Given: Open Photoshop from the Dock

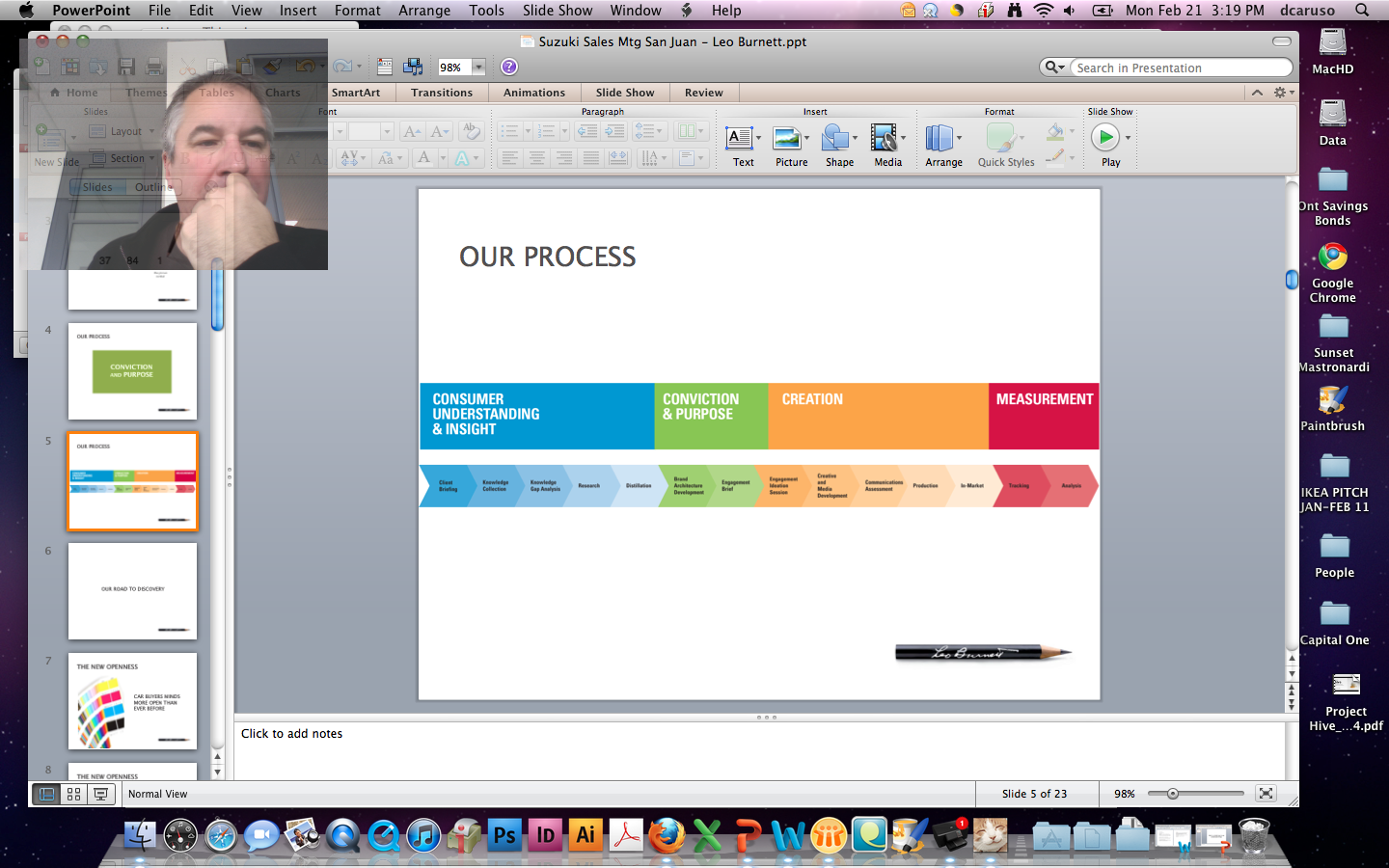Looking at the screenshot, I should click(x=504, y=835).
